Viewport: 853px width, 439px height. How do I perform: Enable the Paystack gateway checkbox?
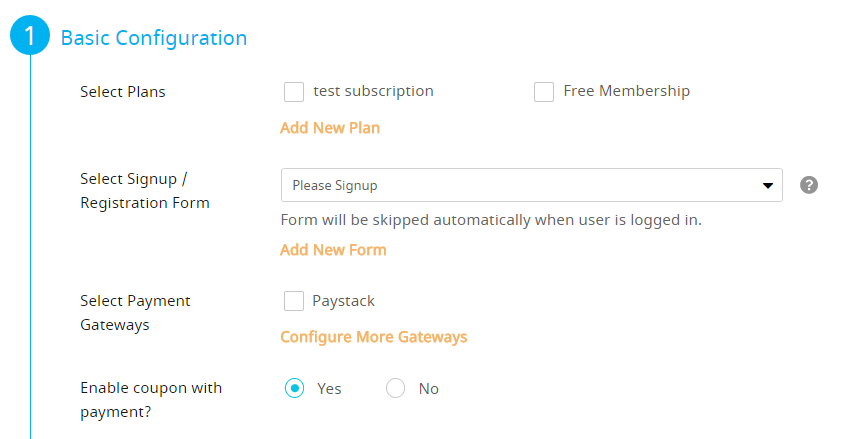click(x=294, y=301)
